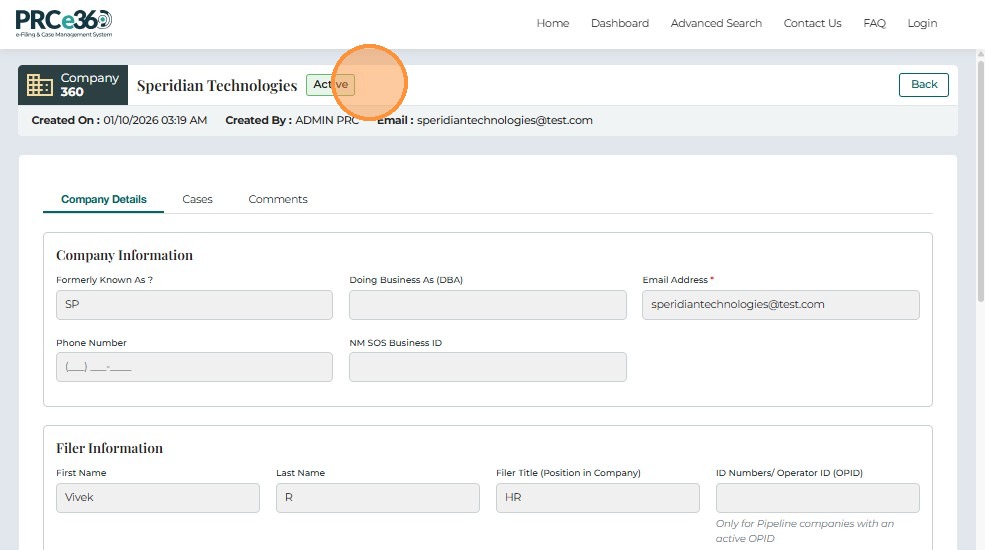Viewport: 985px width, 550px height.
Task: Select the Company Details tab
Action: [103, 199]
